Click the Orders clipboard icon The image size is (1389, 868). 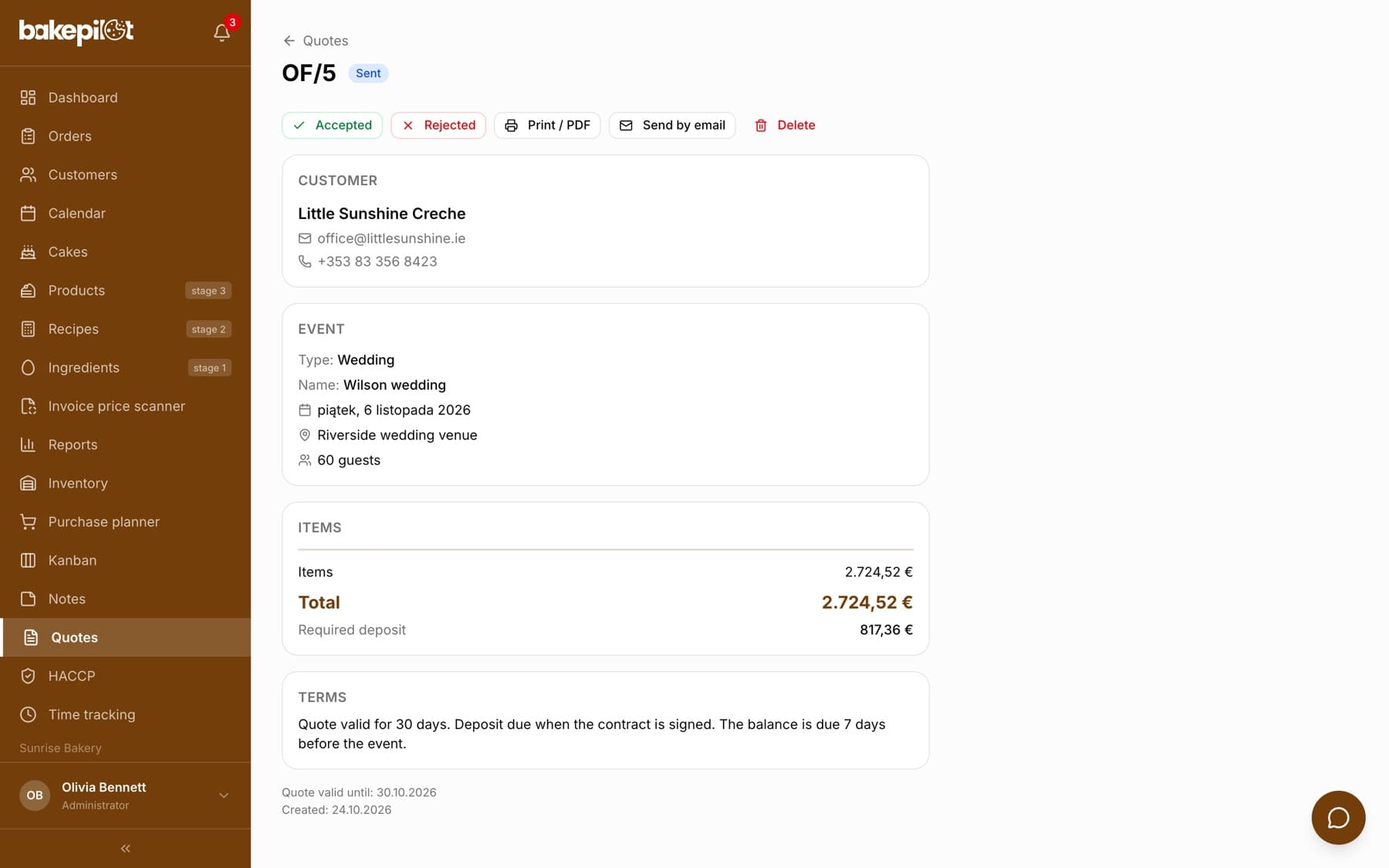(29, 136)
